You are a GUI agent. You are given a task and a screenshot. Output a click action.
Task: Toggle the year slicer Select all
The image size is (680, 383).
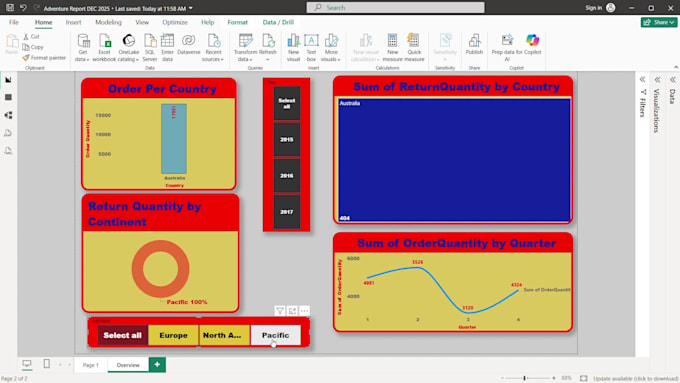(287, 103)
